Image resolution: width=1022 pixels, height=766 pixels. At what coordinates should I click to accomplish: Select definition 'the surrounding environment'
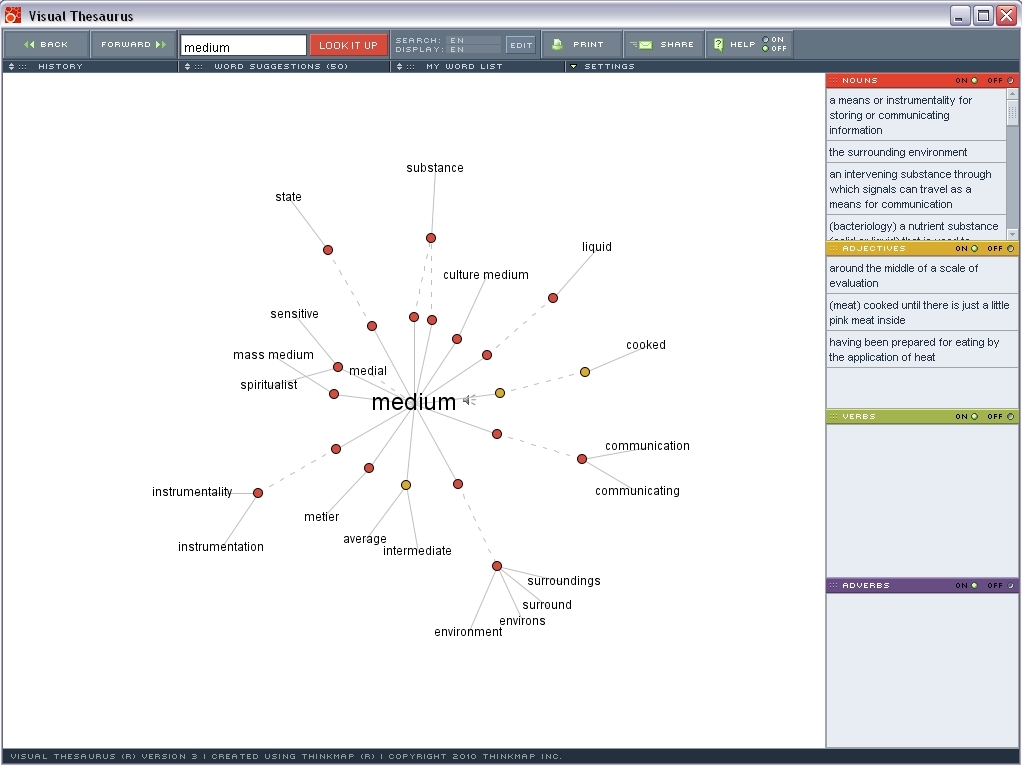click(916, 152)
